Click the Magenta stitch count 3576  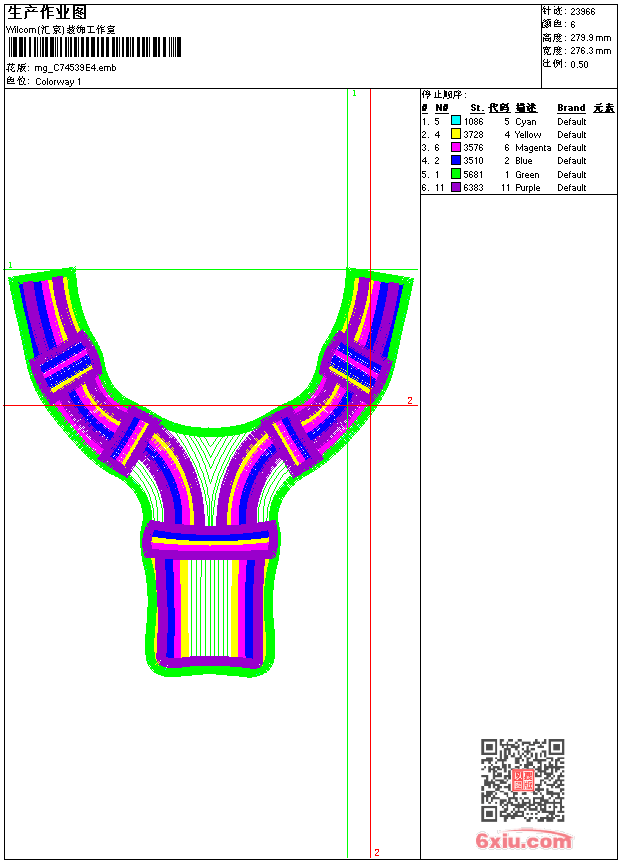pos(474,148)
